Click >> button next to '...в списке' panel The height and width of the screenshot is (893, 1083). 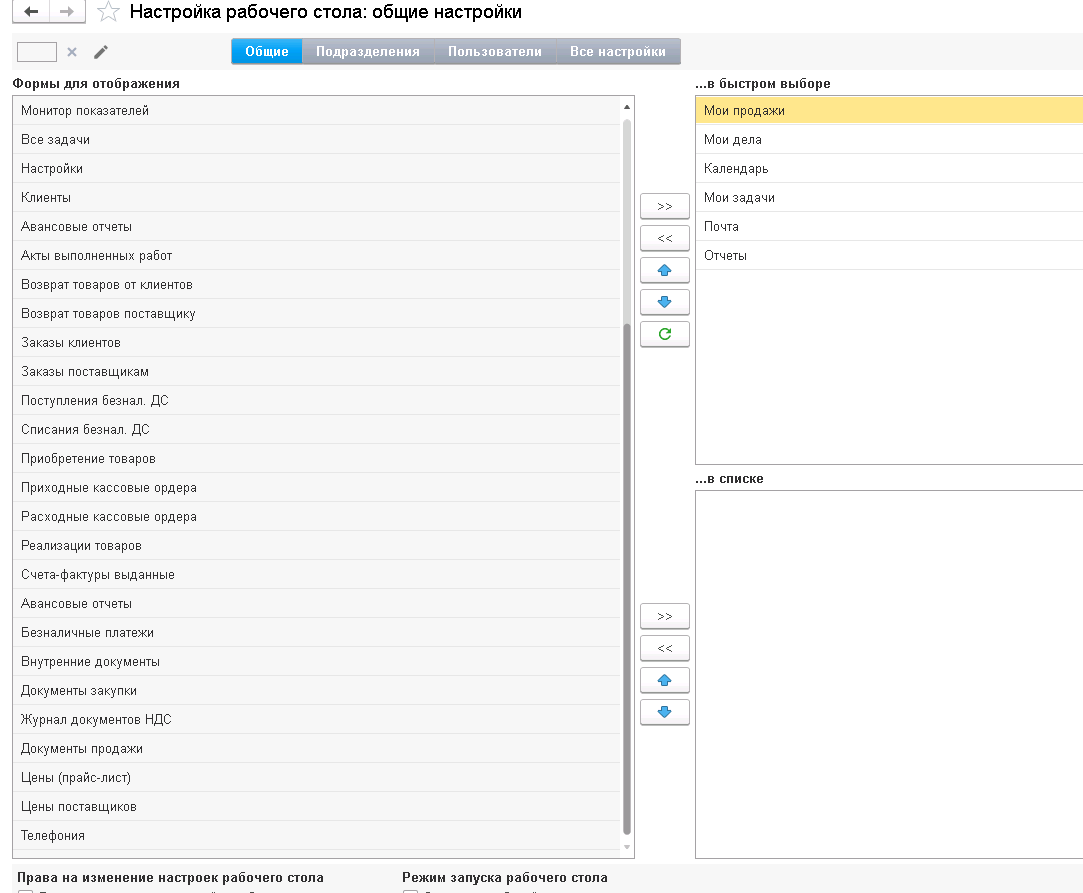click(664, 616)
